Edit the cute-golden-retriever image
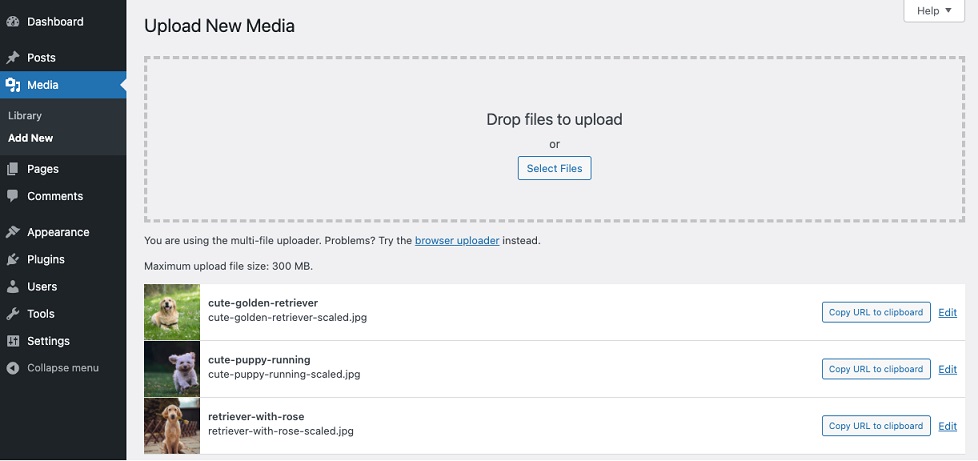Screen dimensions: 978x461 tap(947, 313)
